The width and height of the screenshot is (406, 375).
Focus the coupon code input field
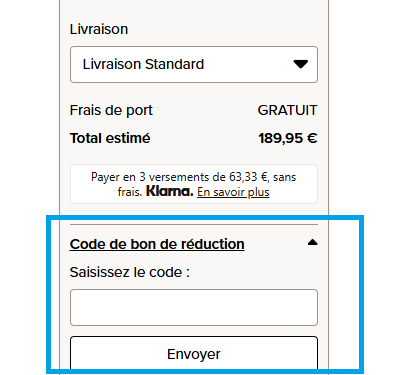click(194, 307)
